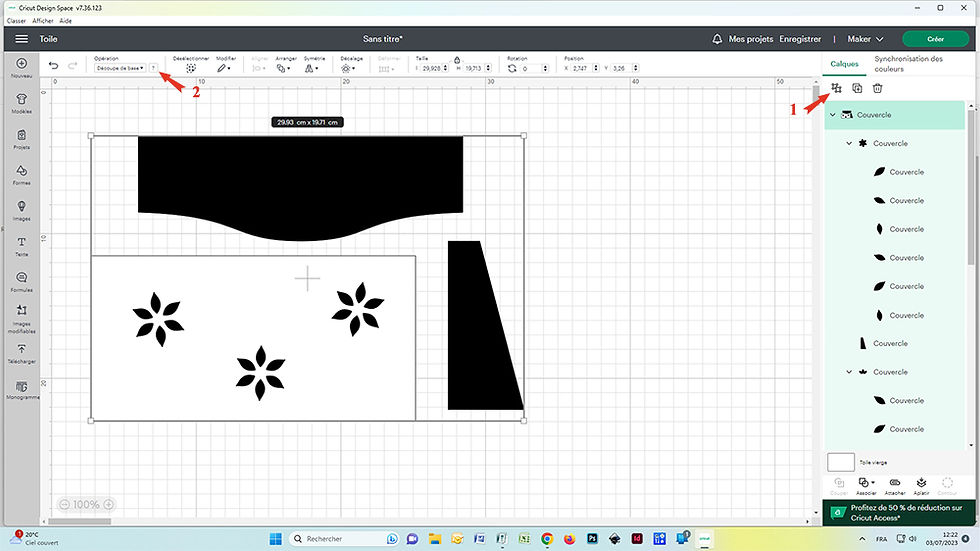Image resolution: width=980 pixels, height=551 pixels.
Task: Click the operation help question-mark button
Action: [x=153, y=67]
